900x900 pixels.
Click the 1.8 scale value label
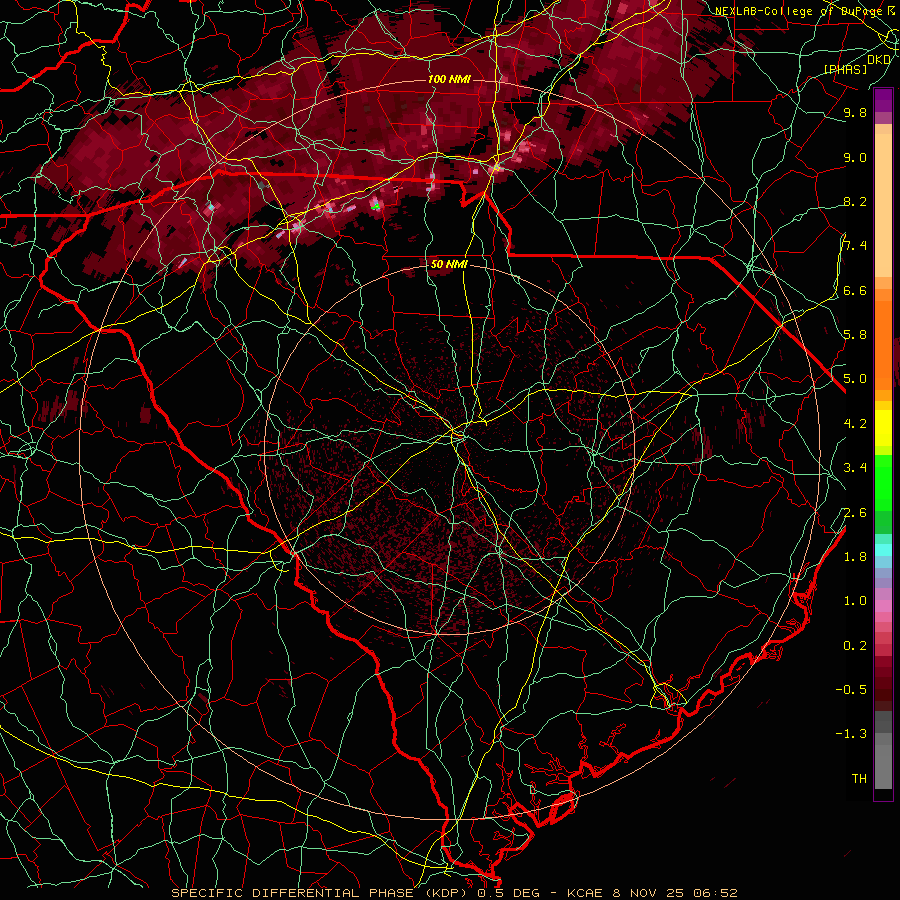click(855, 556)
